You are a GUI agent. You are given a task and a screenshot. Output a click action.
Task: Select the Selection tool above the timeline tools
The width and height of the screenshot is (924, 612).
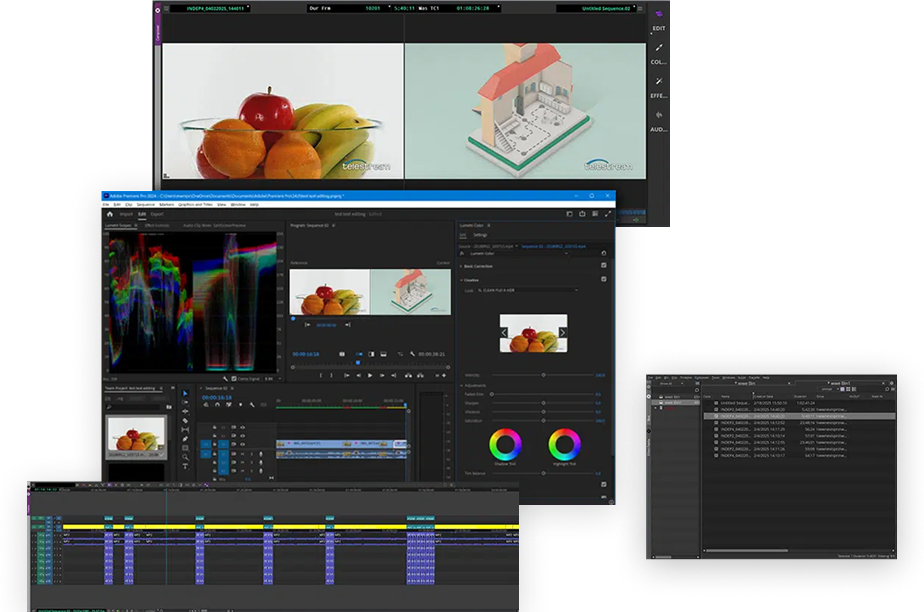185,393
